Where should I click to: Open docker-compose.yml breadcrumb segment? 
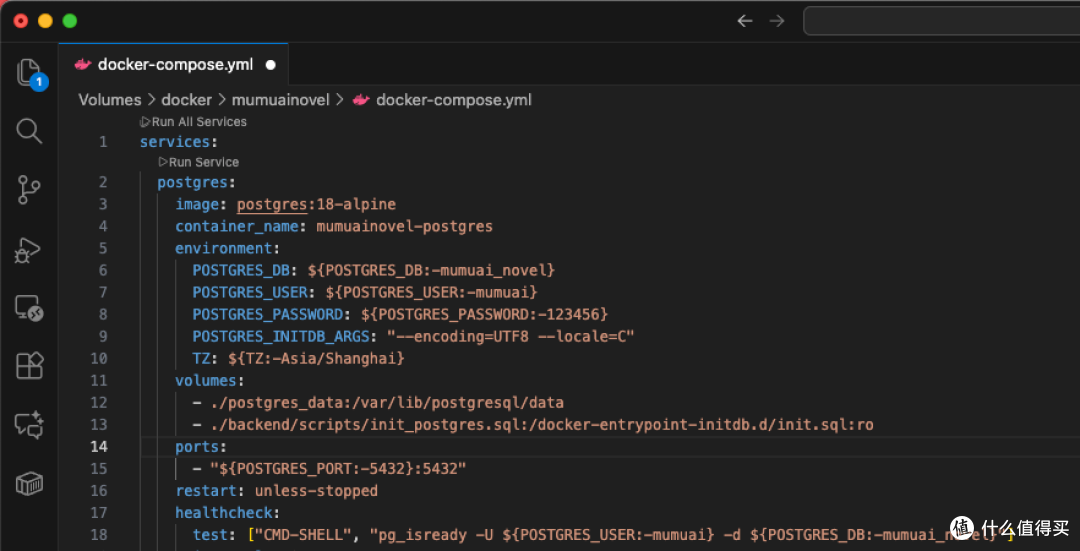pyautogui.click(x=454, y=100)
